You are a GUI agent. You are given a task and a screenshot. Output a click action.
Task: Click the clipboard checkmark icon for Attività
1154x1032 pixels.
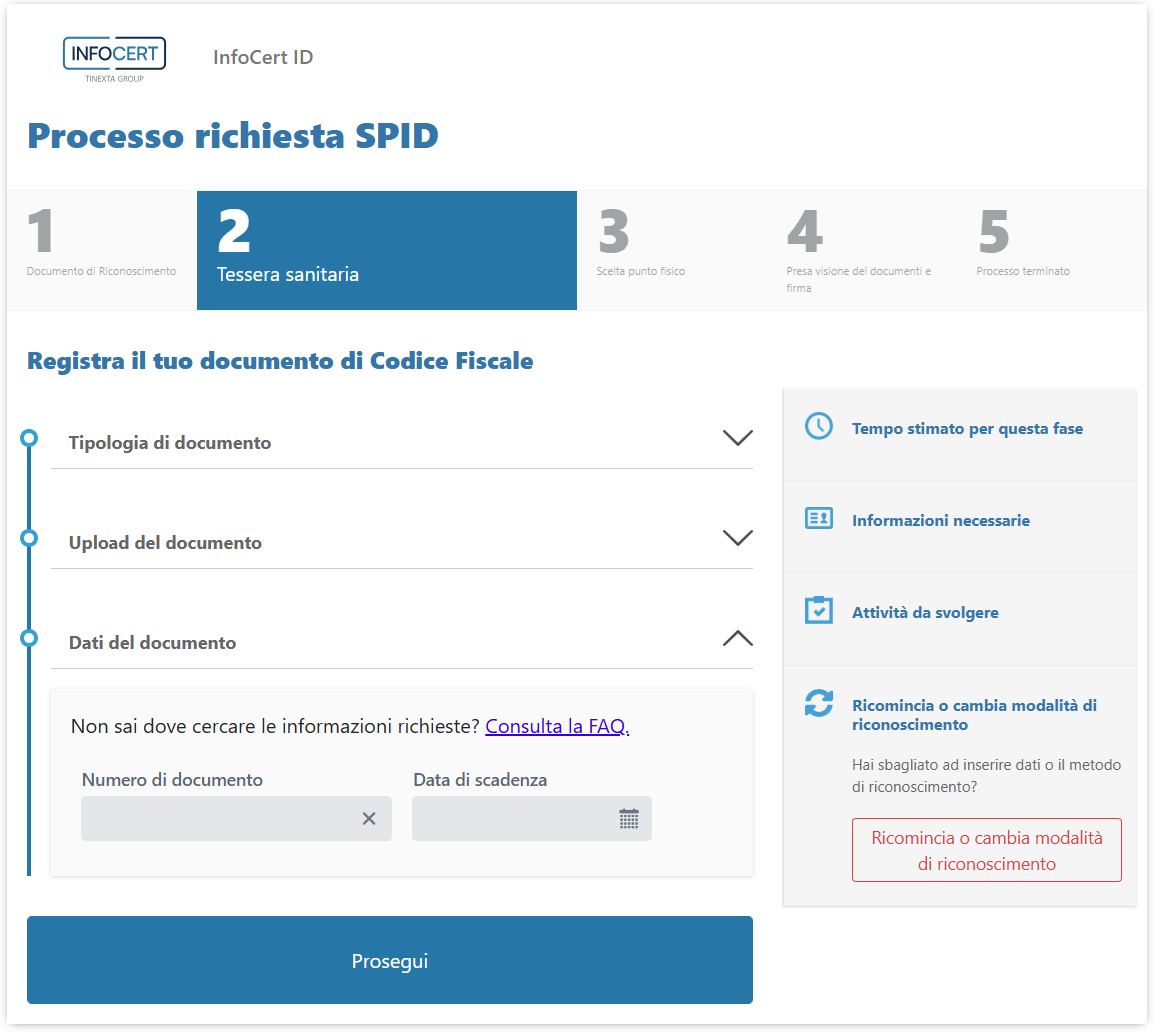click(x=818, y=611)
